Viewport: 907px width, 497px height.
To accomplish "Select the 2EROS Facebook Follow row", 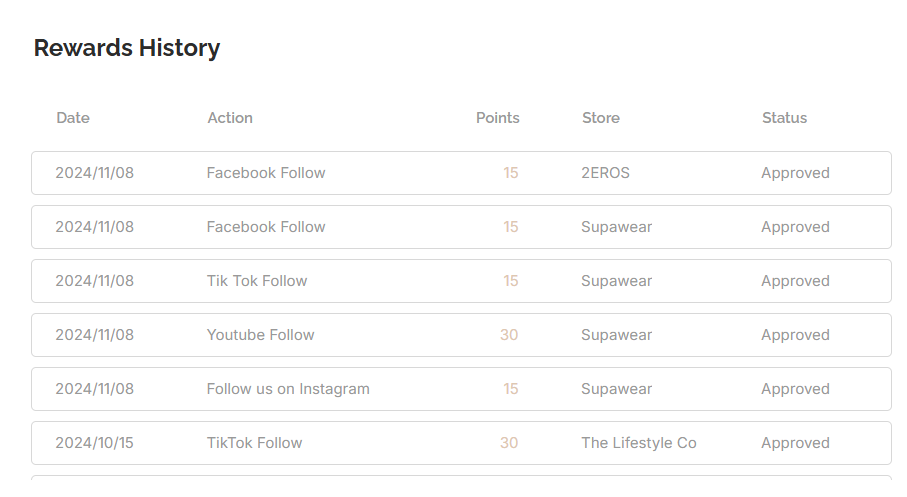I will 461,173.
